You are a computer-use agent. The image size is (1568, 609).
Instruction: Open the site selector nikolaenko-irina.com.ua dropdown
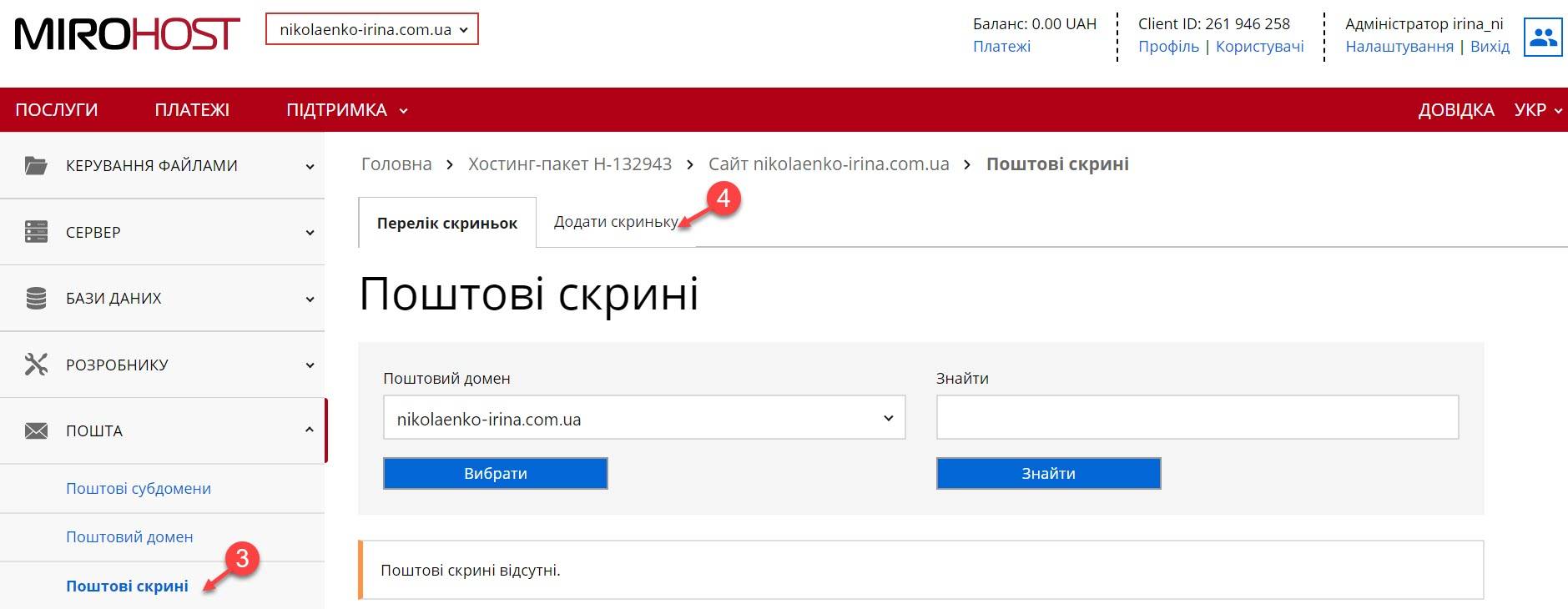pyautogui.click(x=372, y=29)
